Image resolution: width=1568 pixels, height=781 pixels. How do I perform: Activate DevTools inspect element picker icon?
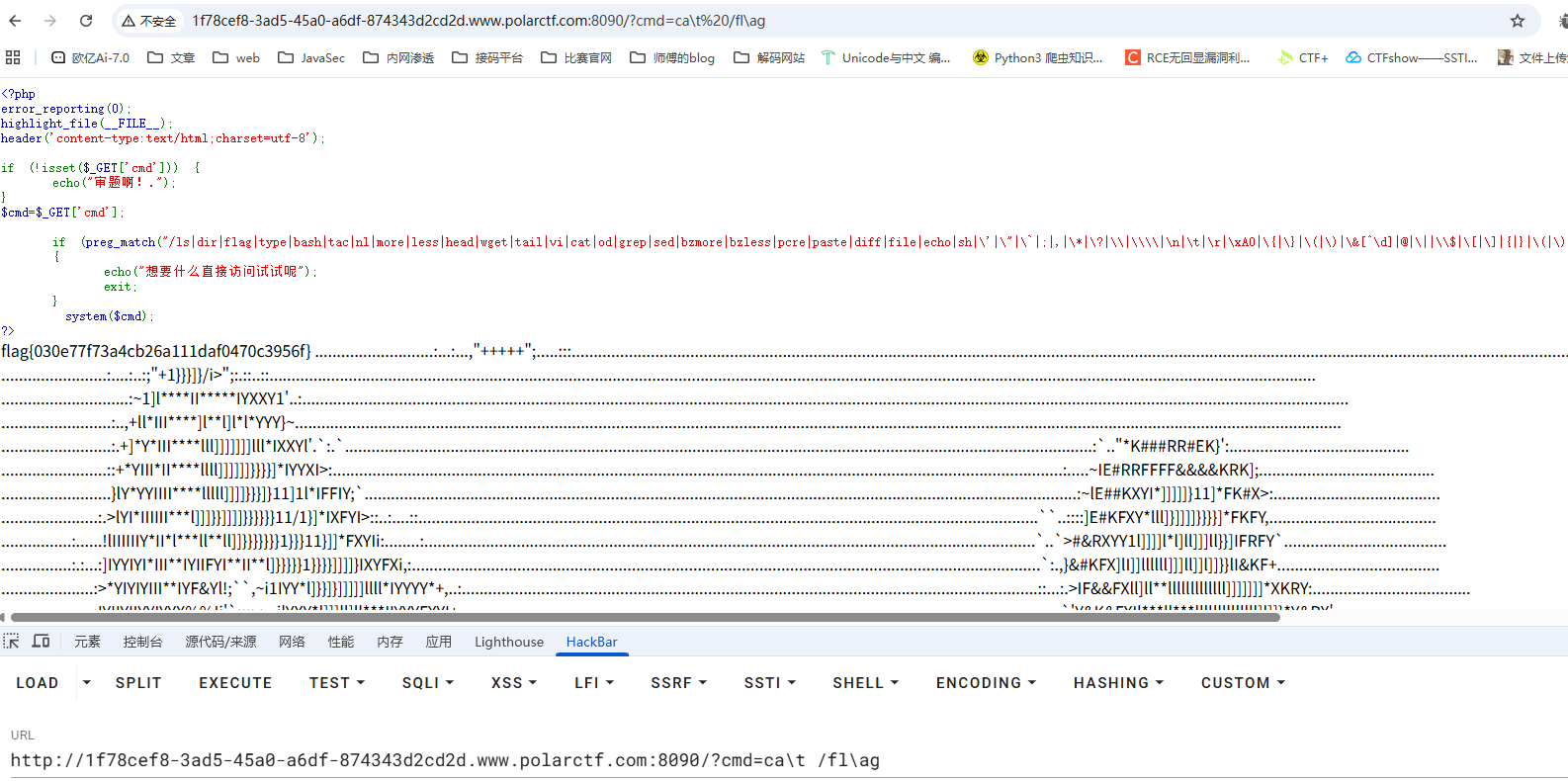tap(11, 642)
